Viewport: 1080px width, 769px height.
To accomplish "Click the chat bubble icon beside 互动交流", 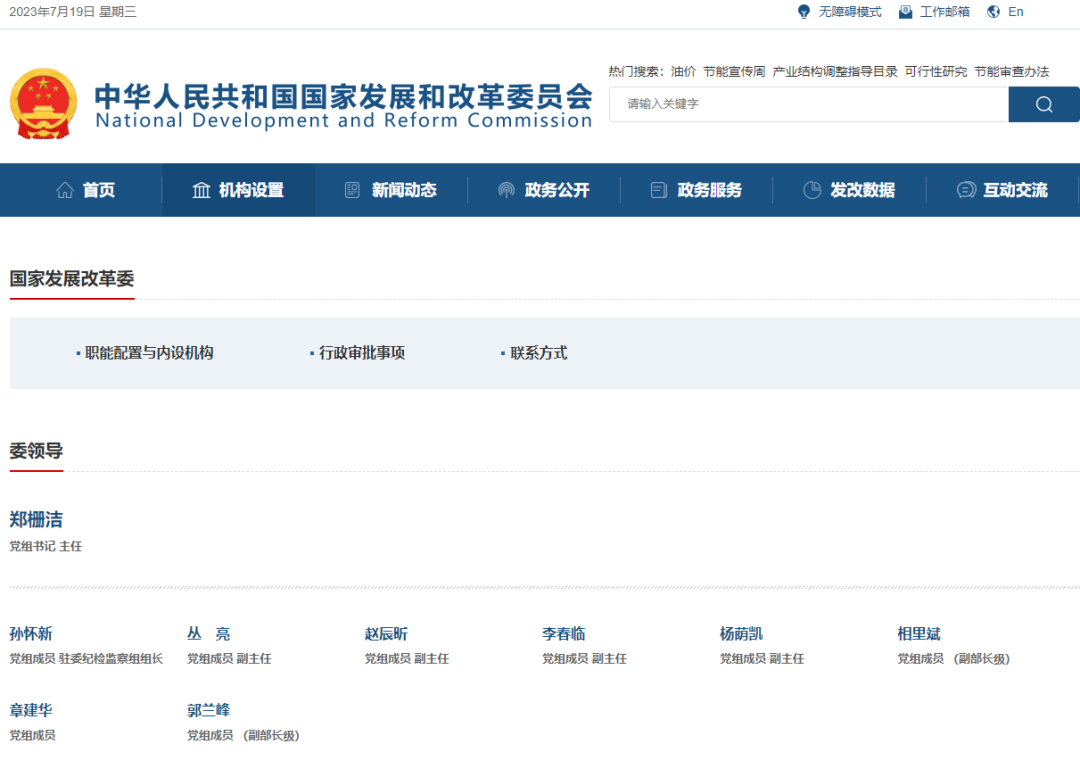I will pos(966,190).
